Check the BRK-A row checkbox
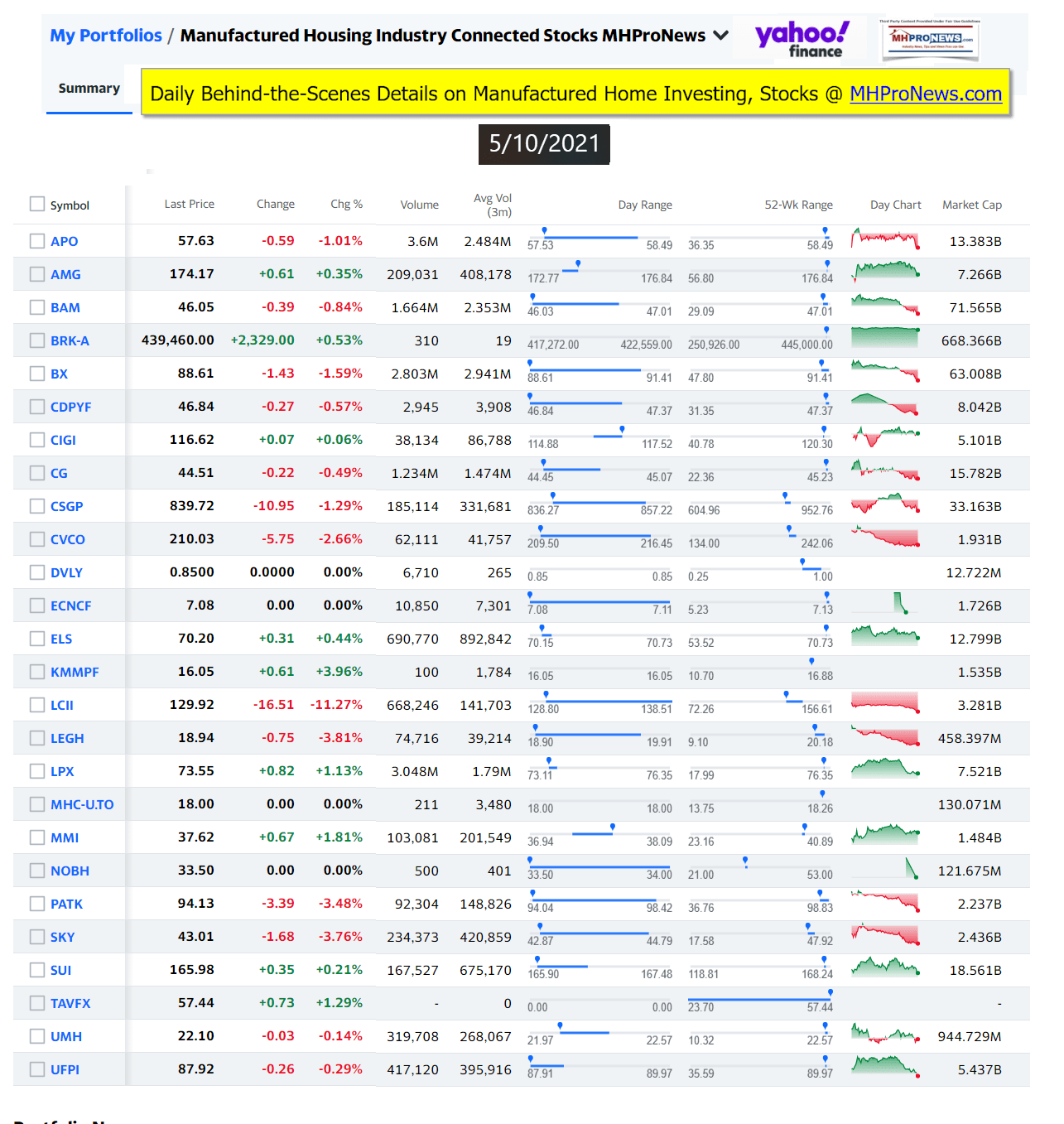 (x=36, y=340)
